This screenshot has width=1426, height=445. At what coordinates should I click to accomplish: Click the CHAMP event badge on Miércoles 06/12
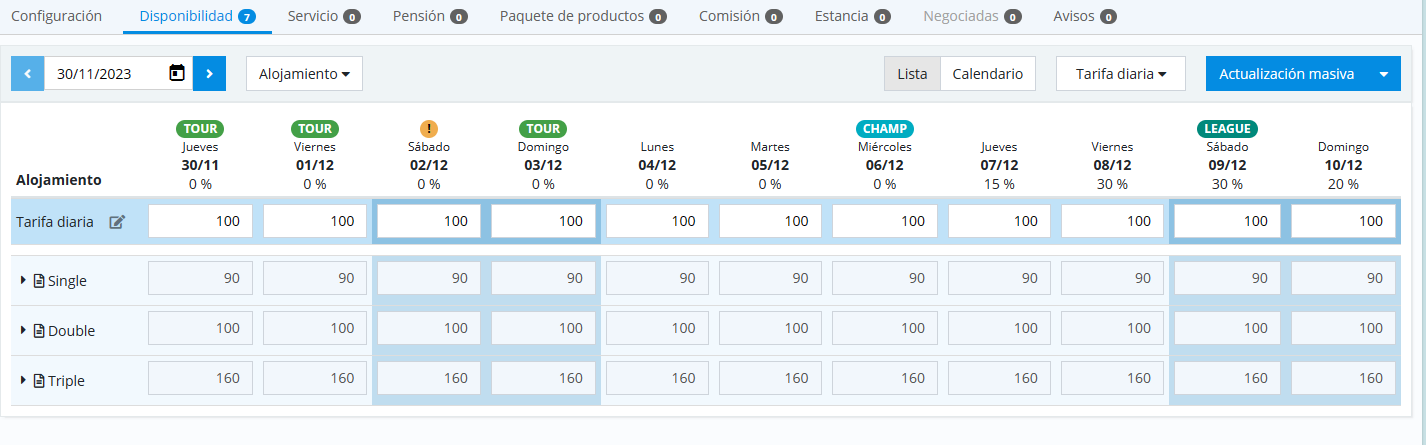click(x=885, y=129)
